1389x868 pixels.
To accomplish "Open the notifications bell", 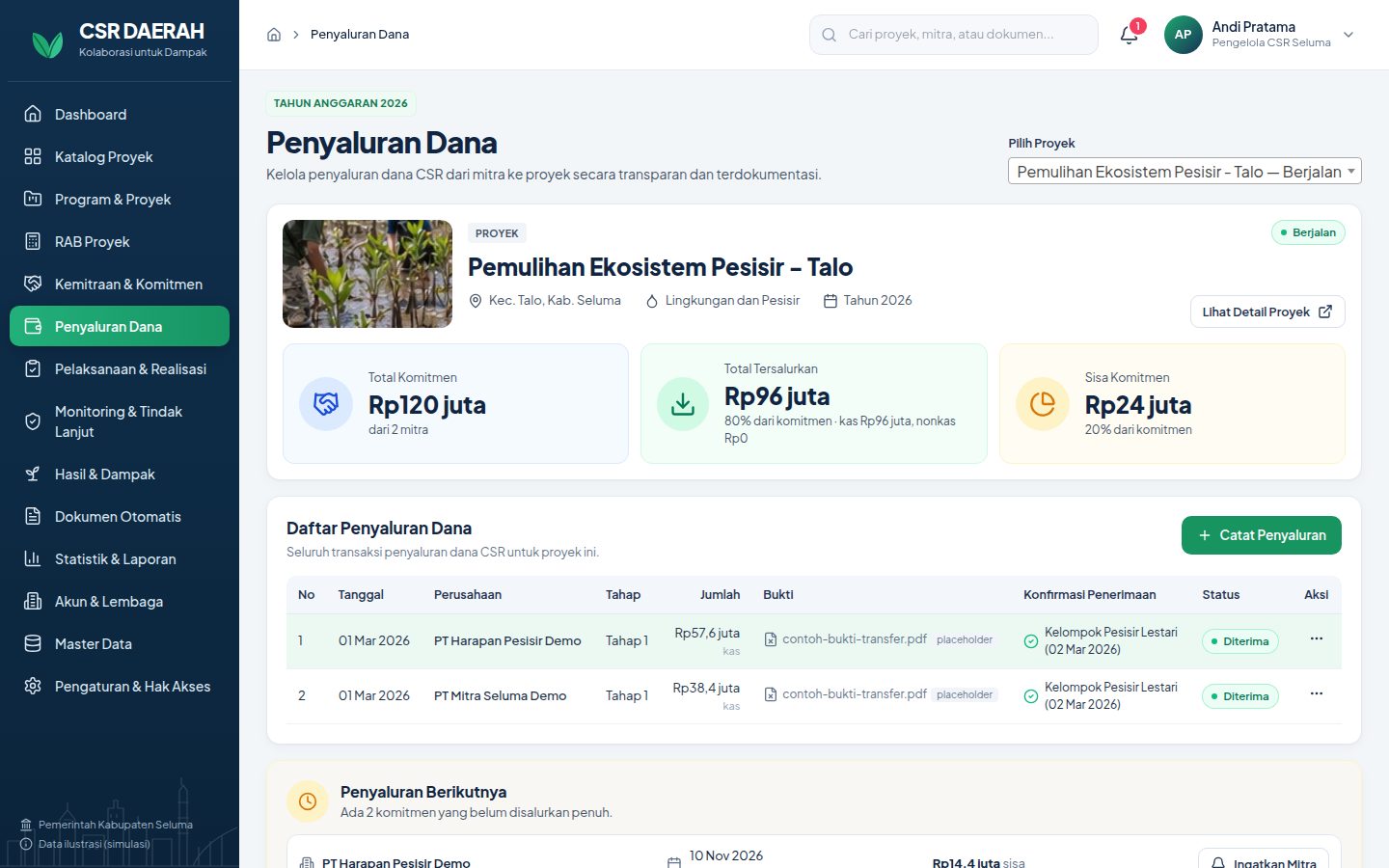I will pos(1129,35).
